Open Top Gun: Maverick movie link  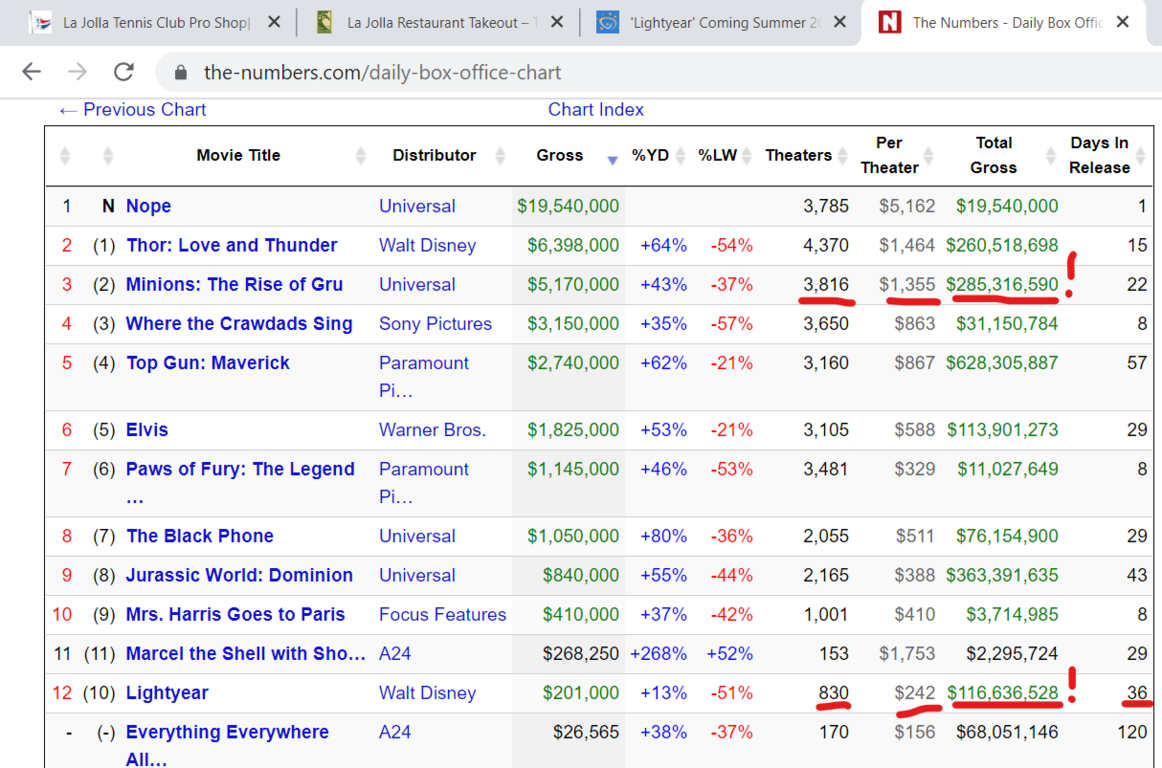coord(207,363)
